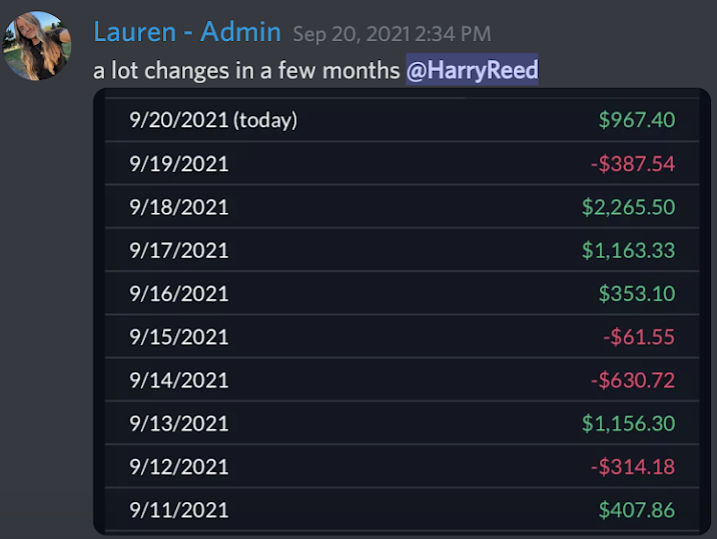Select the 9/14/2021 date row
The height and width of the screenshot is (539, 717).
tap(179, 380)
